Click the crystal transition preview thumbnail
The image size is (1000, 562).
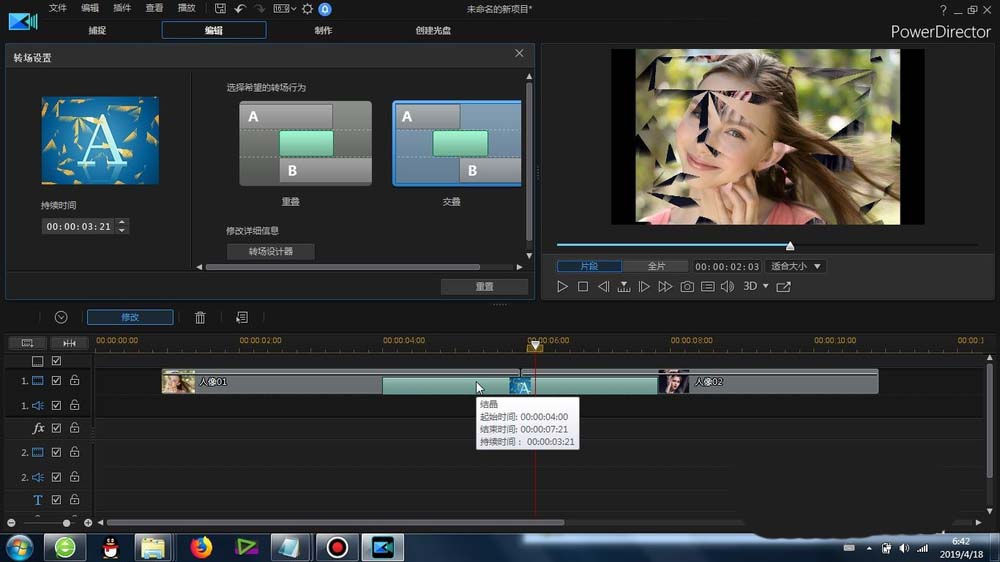100,140
